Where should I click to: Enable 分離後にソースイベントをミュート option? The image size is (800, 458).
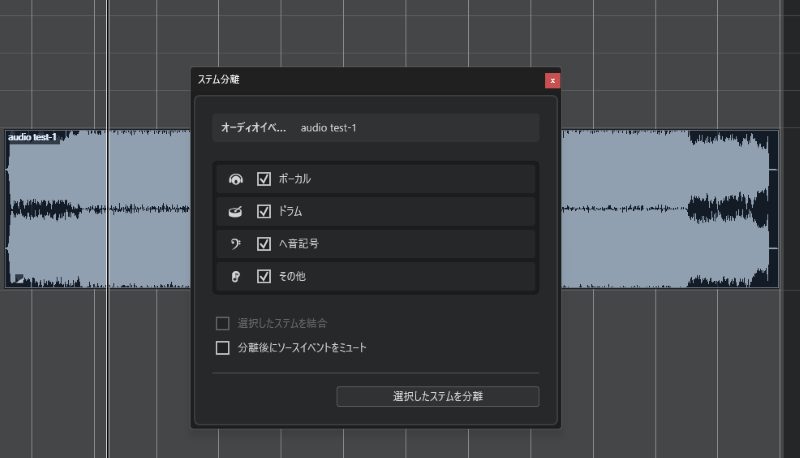pyautogui.click(x=223, y=348)
